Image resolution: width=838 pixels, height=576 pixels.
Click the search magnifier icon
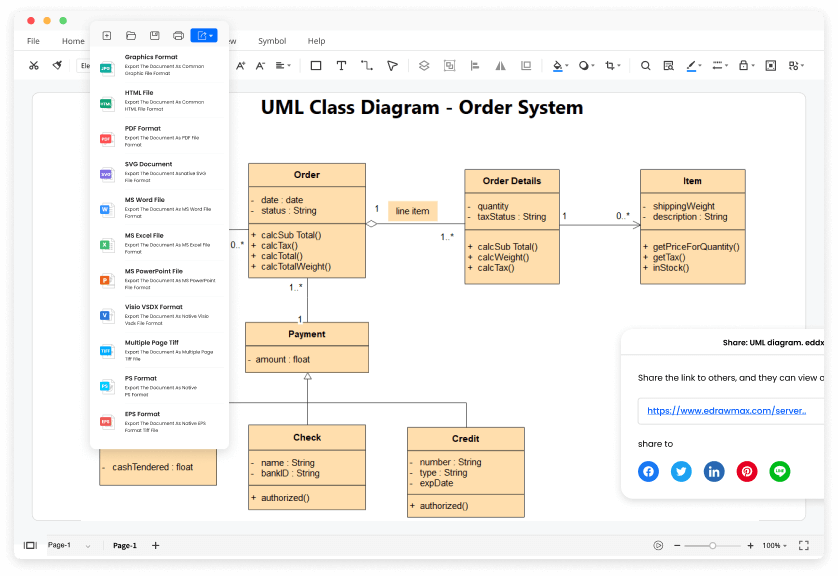[x=646, y=66]
